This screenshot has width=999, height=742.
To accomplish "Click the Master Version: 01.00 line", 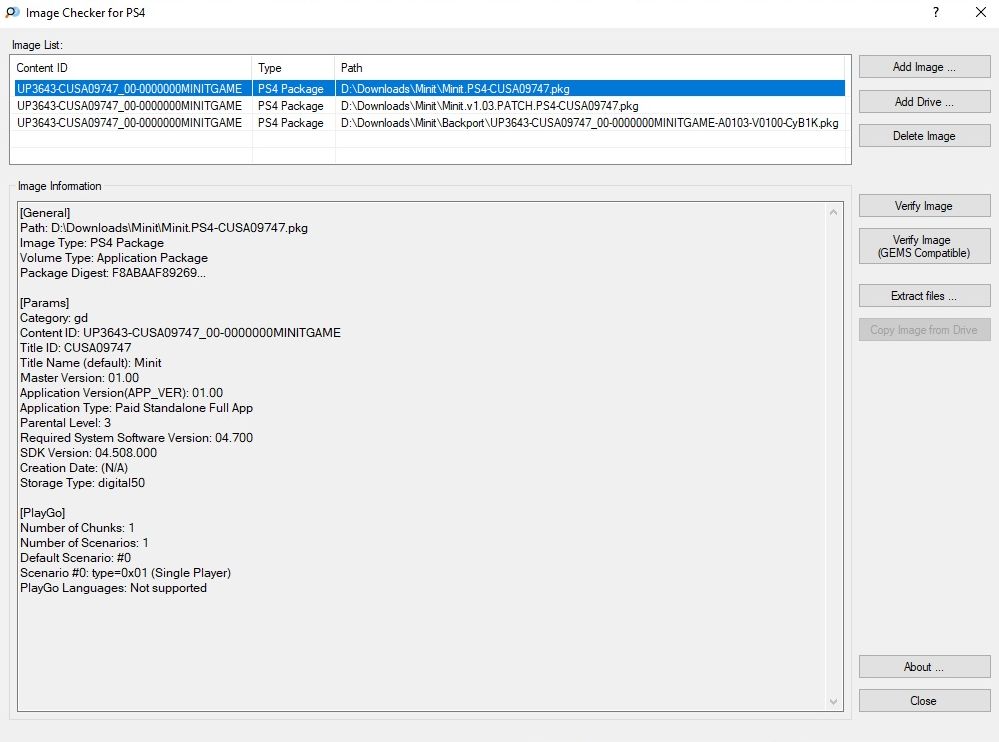I will pos(80,378).
